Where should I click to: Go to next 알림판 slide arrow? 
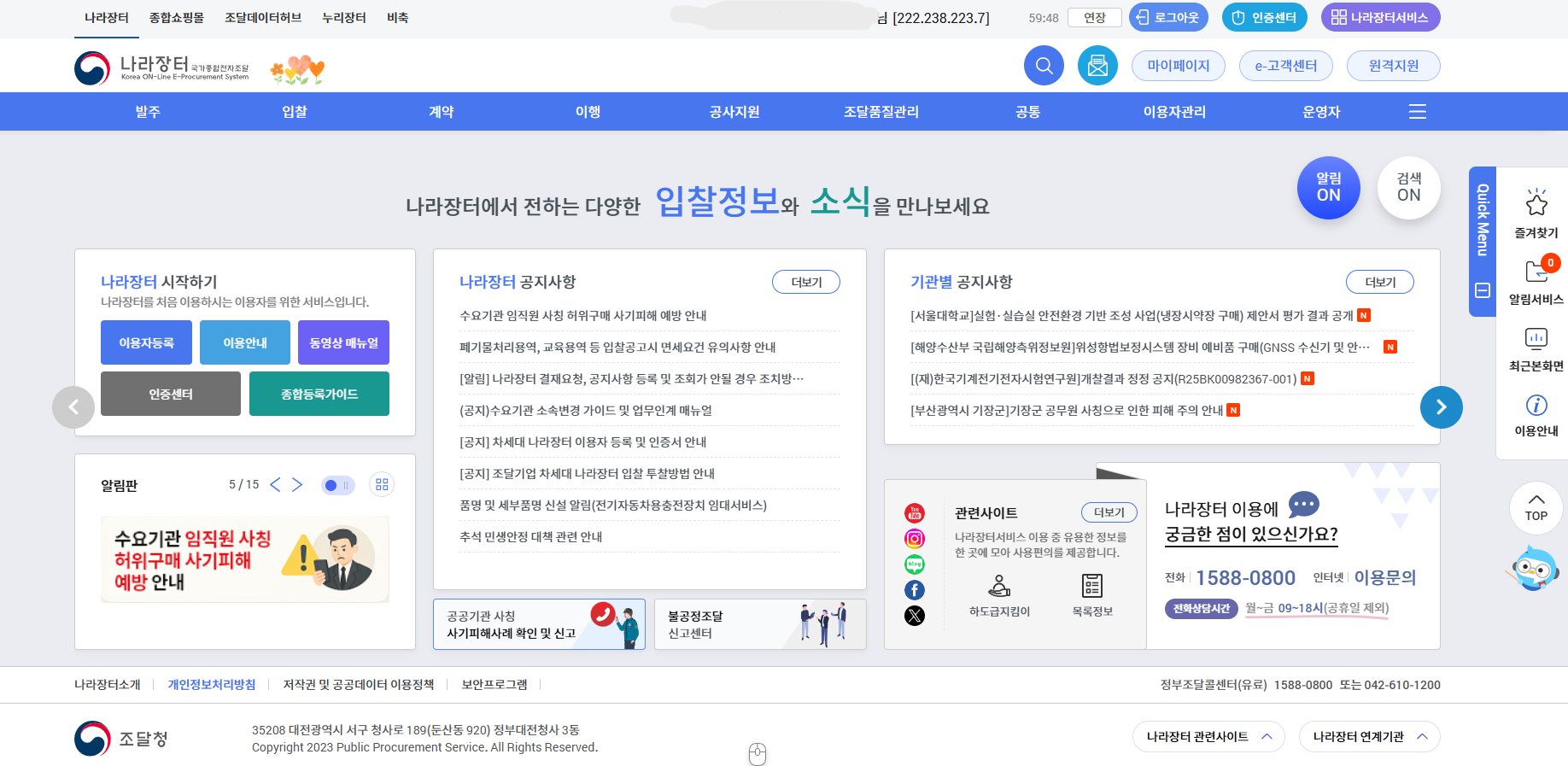pos(297,485)
